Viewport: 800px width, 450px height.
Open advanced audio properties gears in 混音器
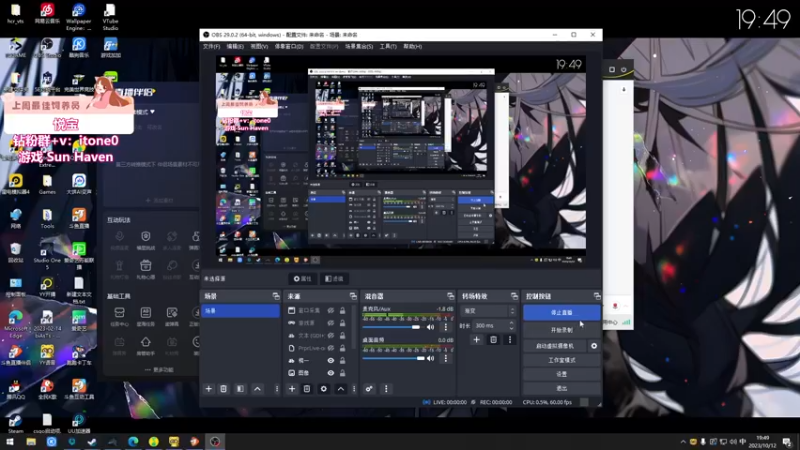369,389
